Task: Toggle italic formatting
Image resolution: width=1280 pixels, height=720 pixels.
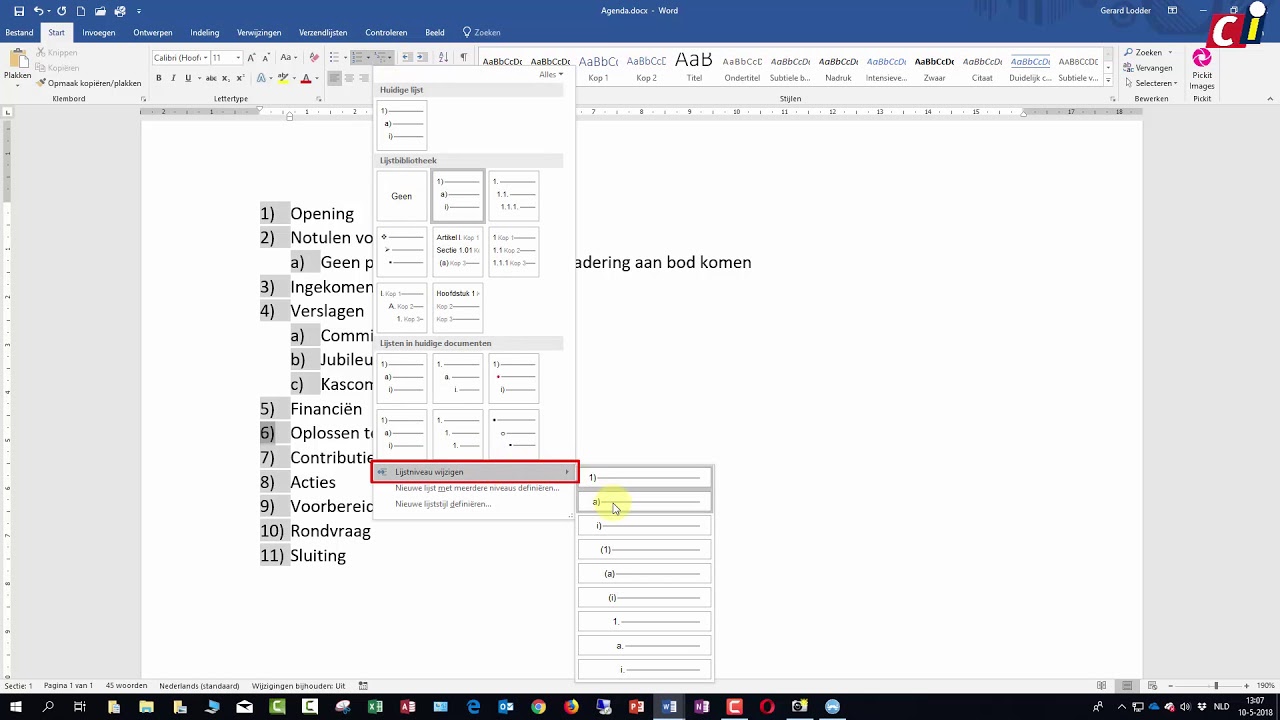Action: (x=173, y=78)
